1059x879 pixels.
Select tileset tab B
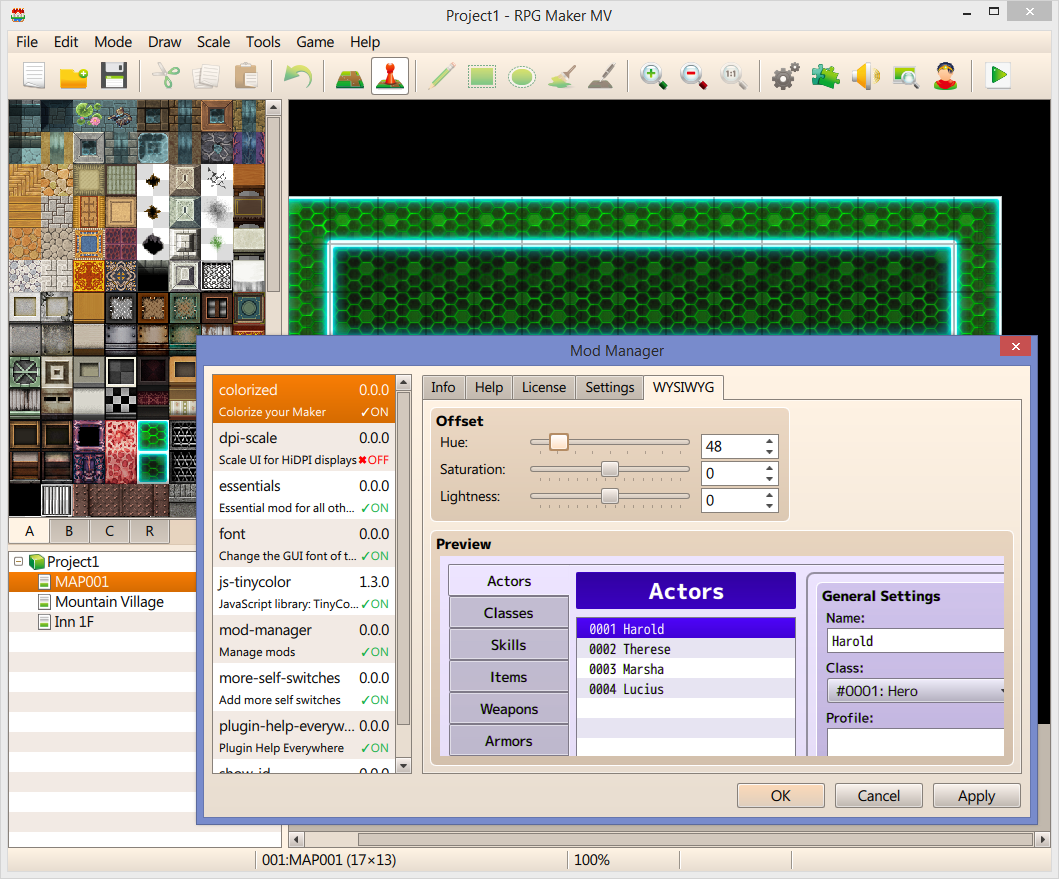[x=69, y=531]
